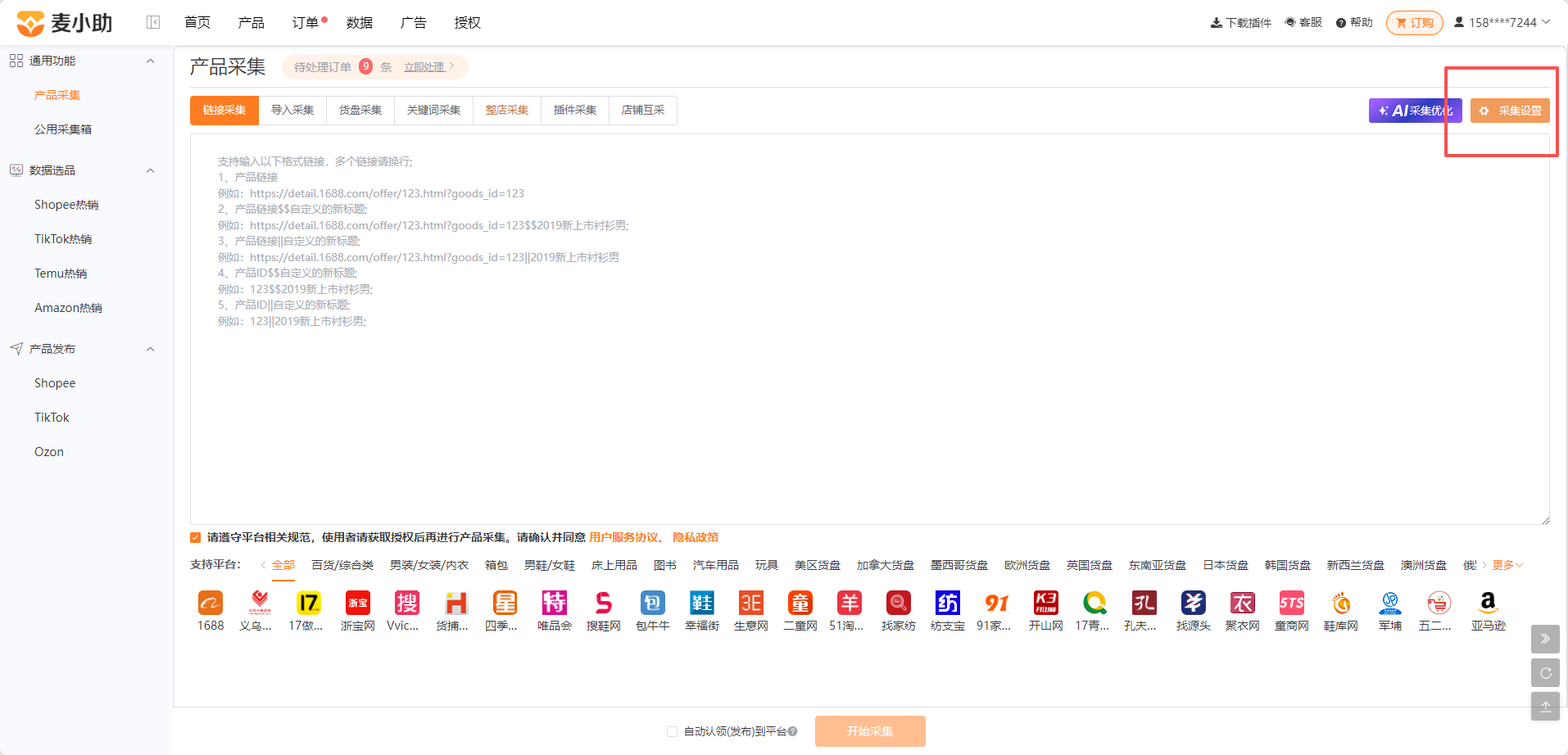Select the 开山网 platform icon
This screenshot has width=1568, height=755.
point(1046,604)
